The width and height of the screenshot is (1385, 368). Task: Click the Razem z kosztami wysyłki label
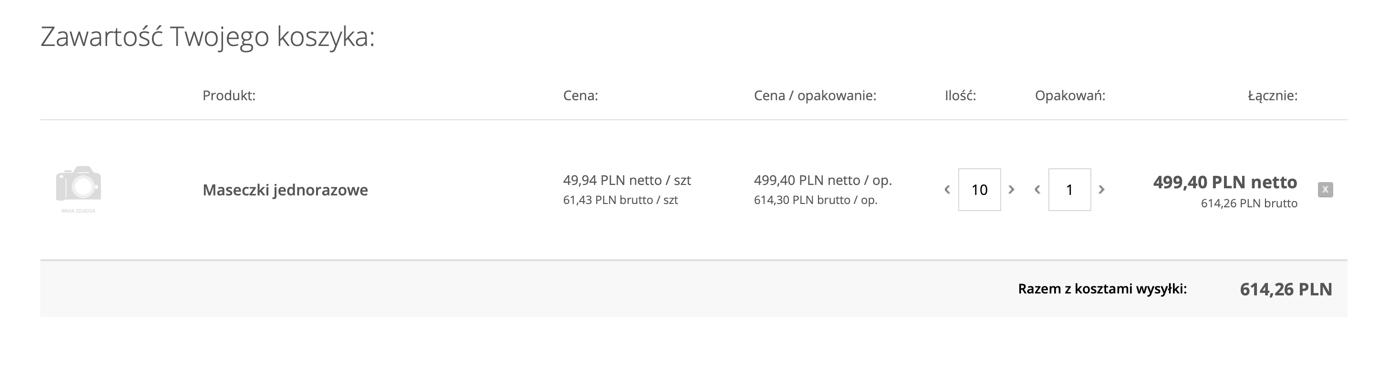pyautogui.click(x=1102, y=289)
